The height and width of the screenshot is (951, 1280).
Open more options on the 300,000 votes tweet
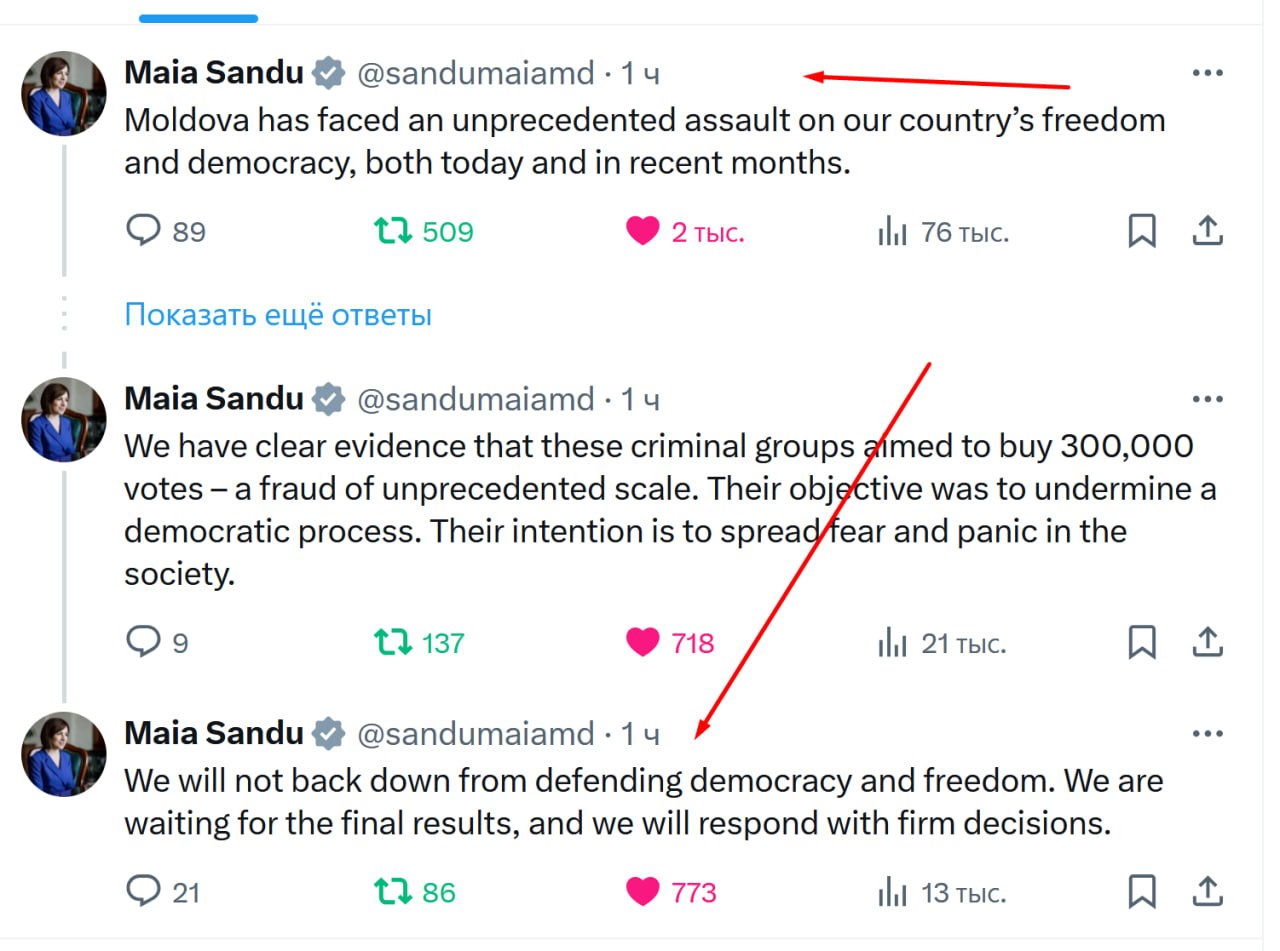[x=1208, y=399]
